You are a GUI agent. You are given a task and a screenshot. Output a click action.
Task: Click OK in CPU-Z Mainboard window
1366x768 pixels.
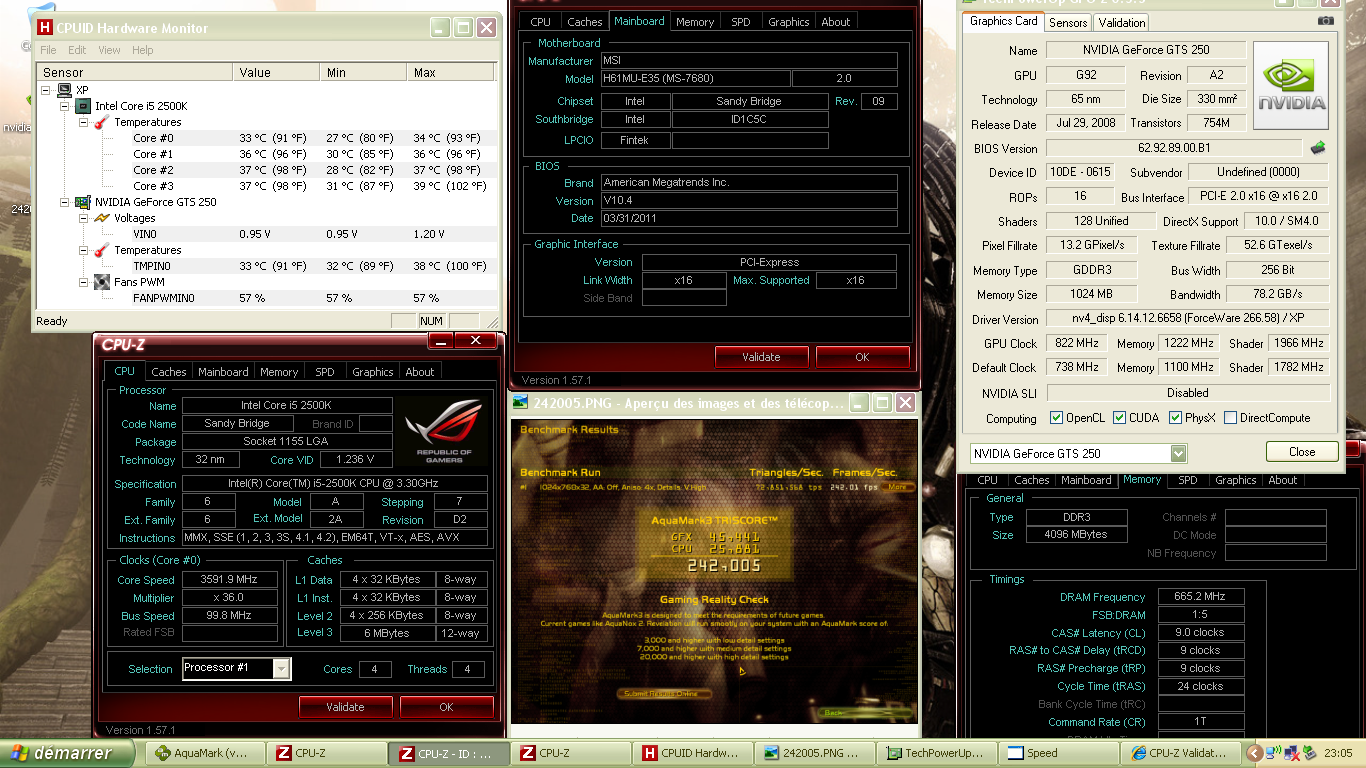pos(862,357)
